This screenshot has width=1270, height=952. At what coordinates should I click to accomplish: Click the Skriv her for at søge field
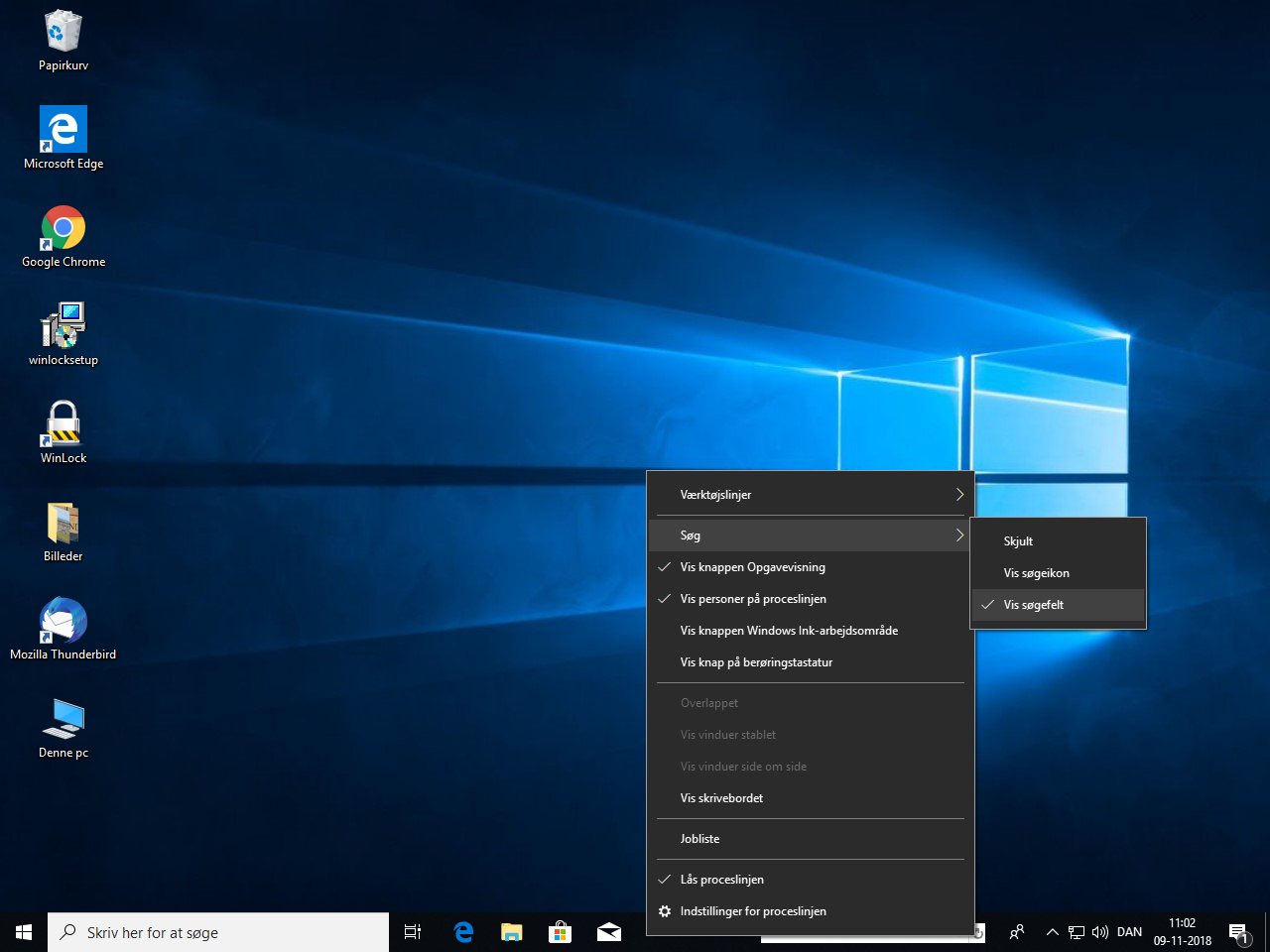[218, 932]
